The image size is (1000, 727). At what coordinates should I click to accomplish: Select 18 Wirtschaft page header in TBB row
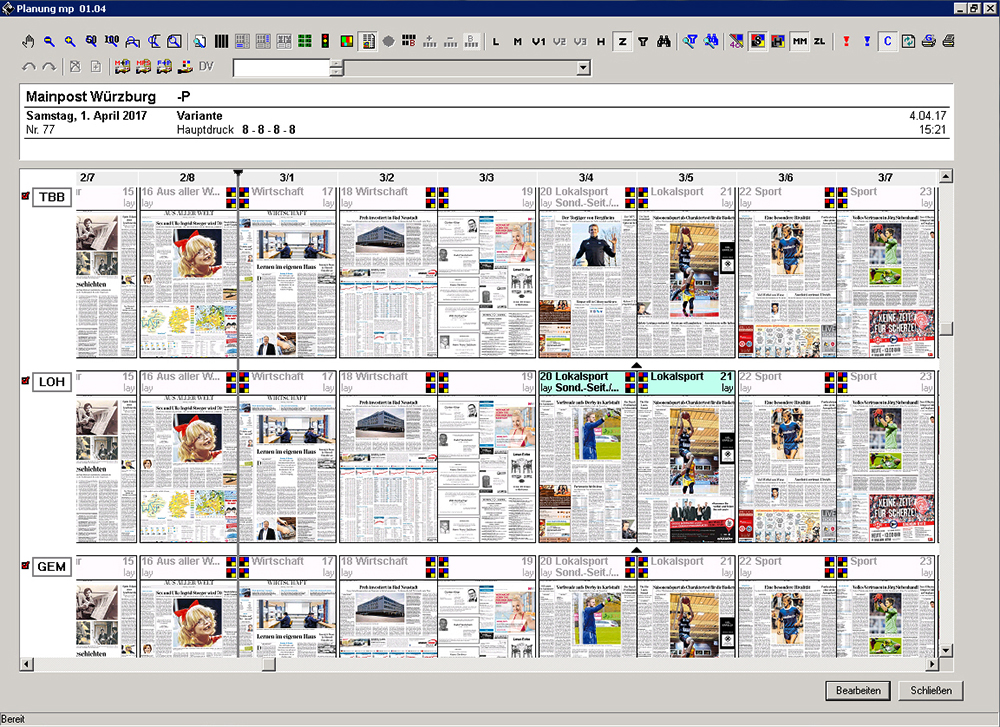pyautogui.click(x=388, y=197)
